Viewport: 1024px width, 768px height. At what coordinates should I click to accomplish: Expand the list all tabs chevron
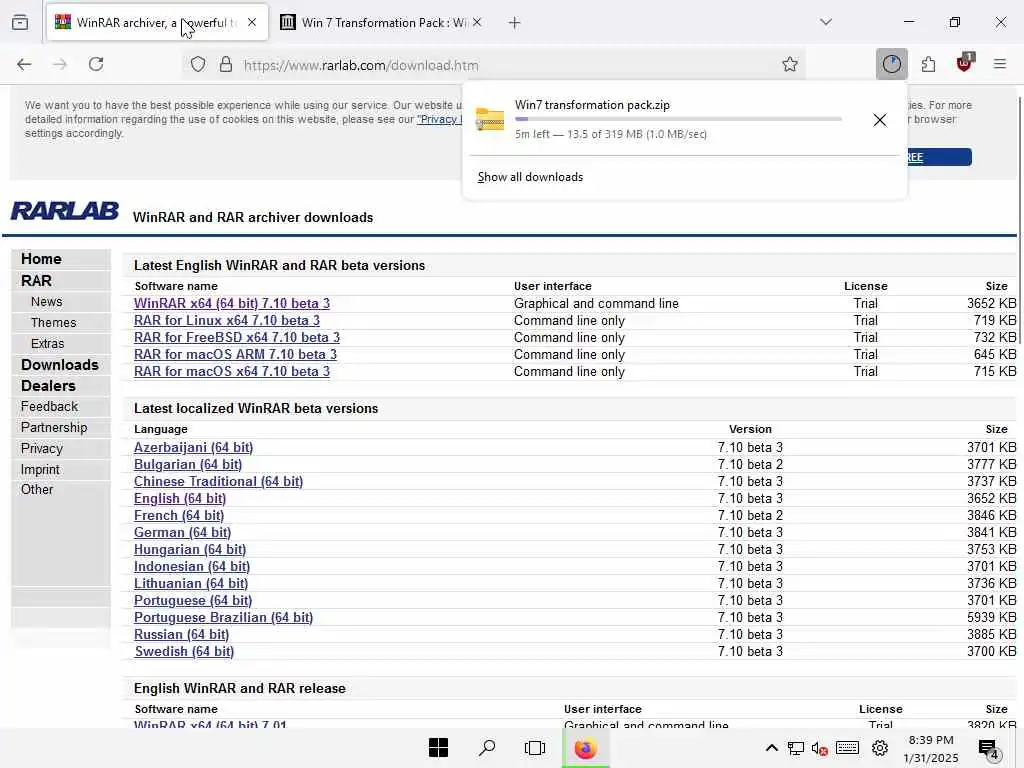click(x=825, y=22)
